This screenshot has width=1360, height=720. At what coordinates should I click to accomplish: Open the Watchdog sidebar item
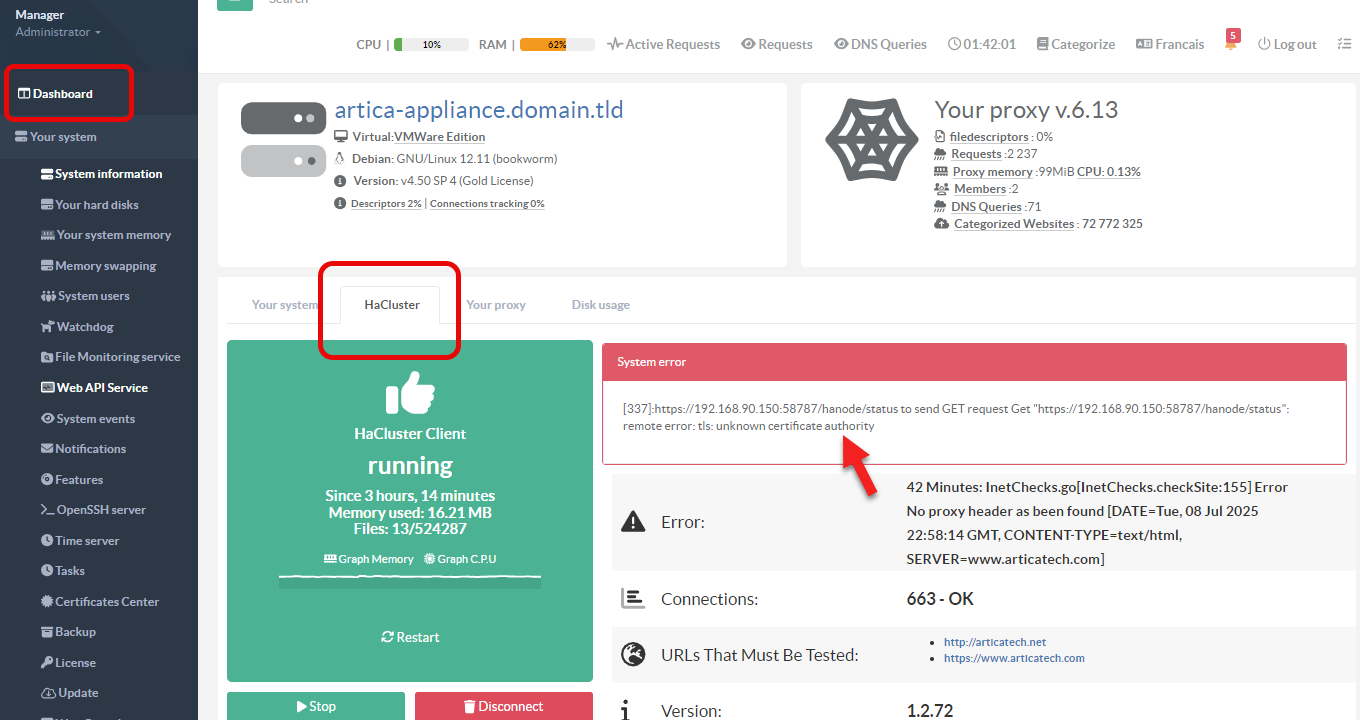coord(85,326)
